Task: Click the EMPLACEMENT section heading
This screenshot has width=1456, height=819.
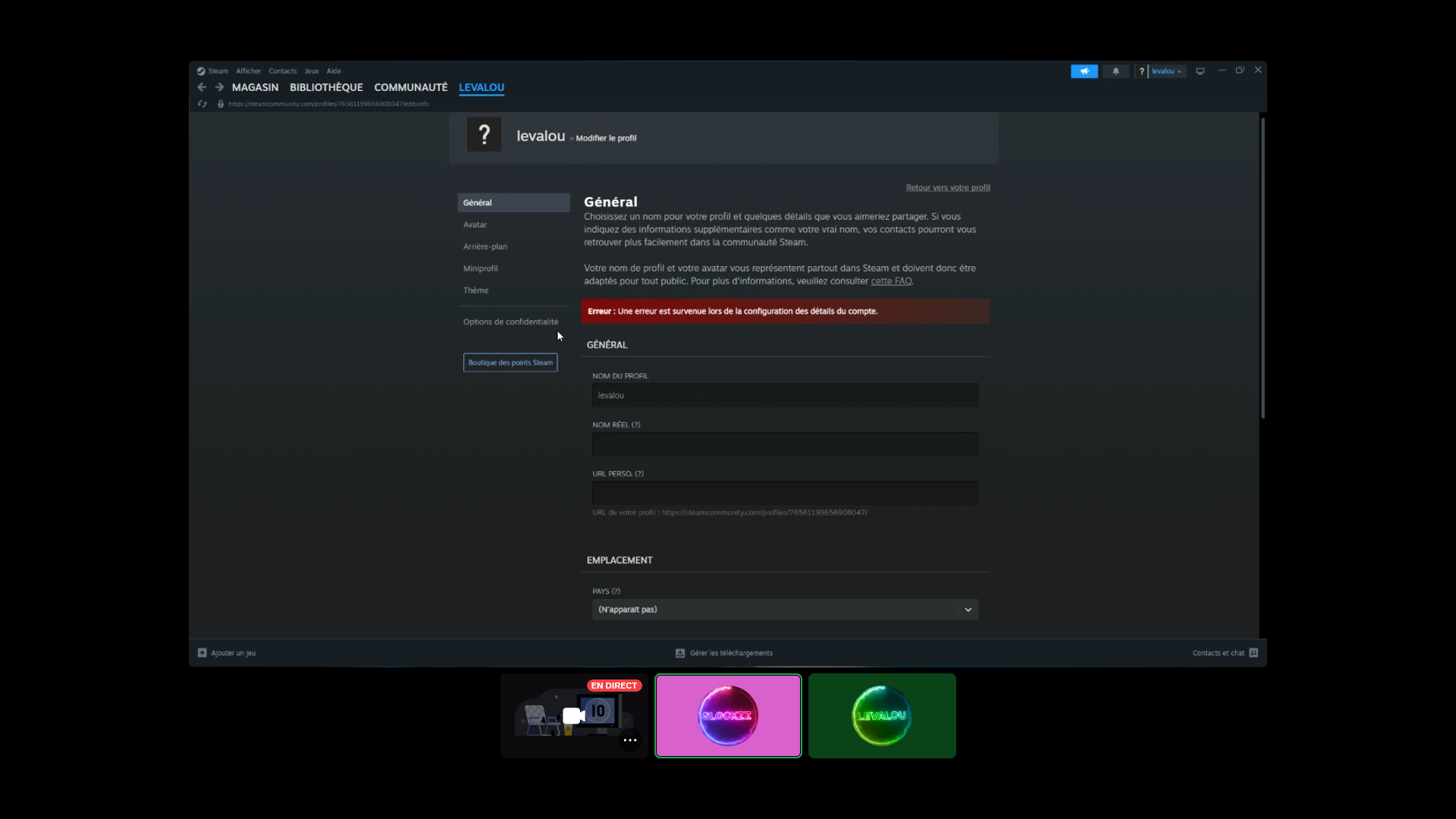Action: click(620, 560)
